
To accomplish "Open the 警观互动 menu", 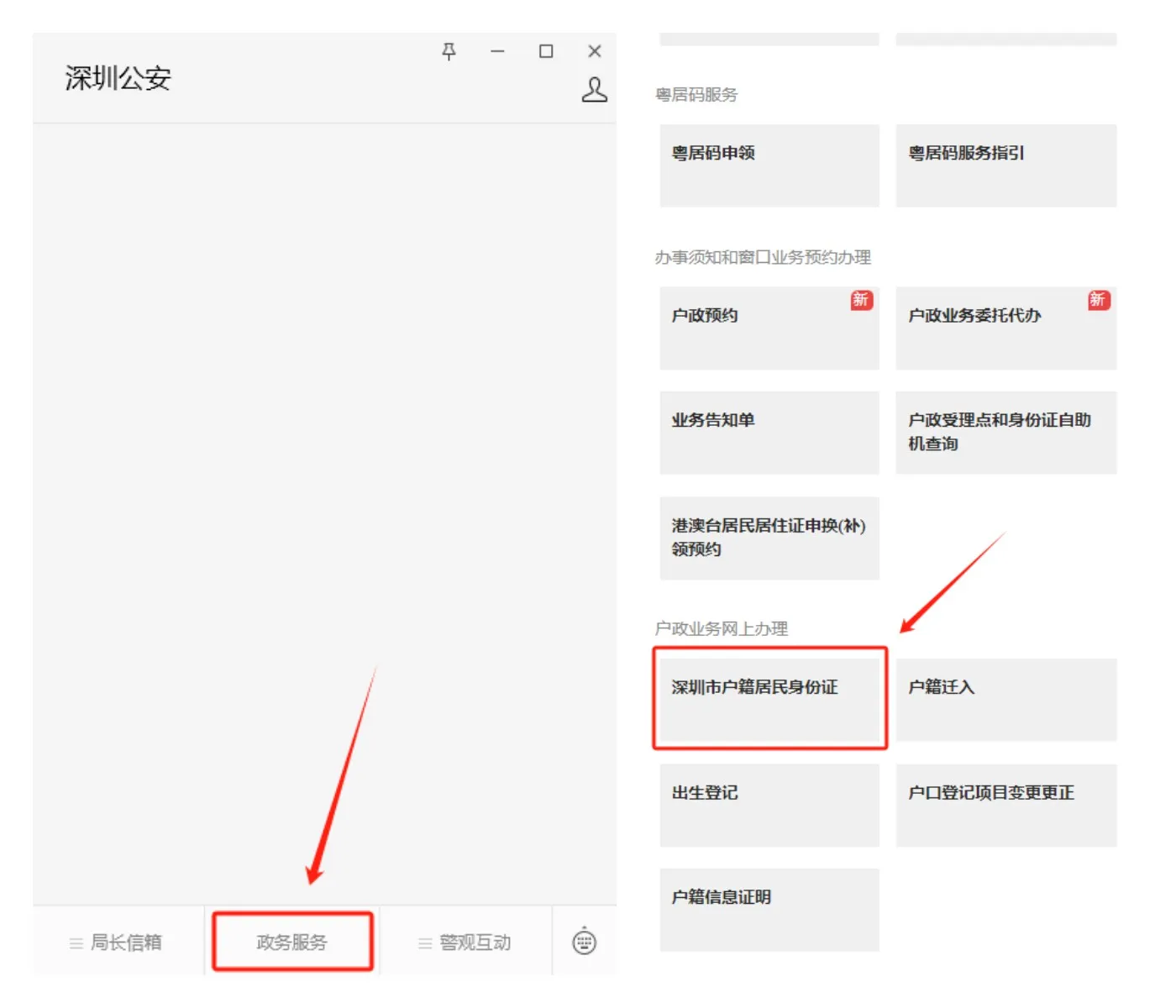I will 465,942.
